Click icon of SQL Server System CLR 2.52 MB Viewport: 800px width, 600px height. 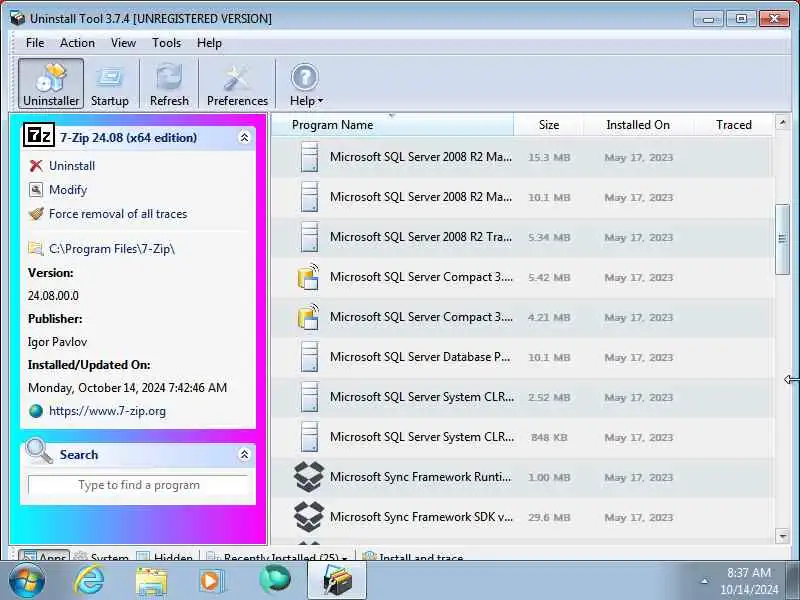pos(310,397)
